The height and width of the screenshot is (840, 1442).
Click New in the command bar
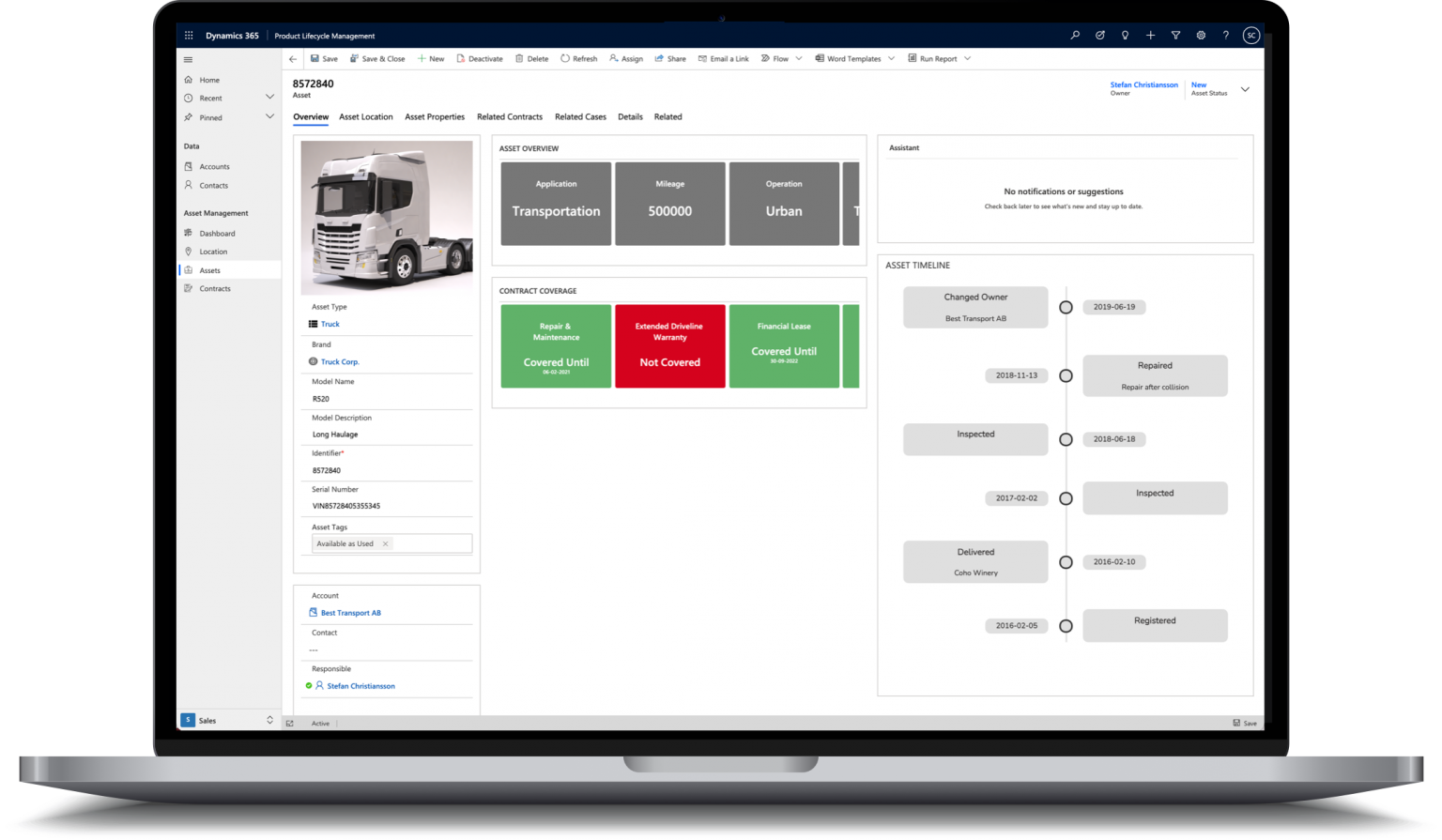[431, 59]
